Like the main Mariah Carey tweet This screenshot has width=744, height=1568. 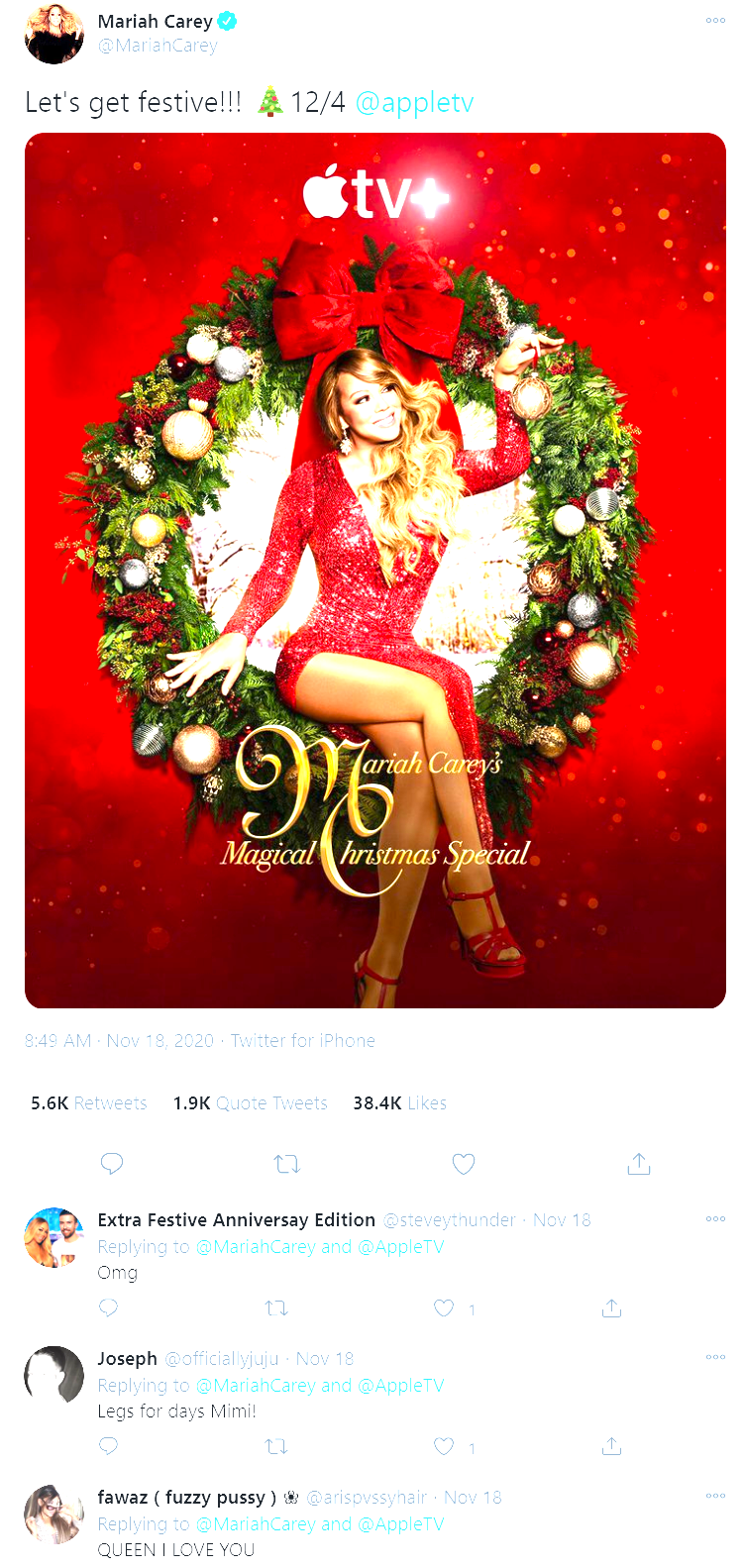pyautogui.click(x=464, y=1164)
